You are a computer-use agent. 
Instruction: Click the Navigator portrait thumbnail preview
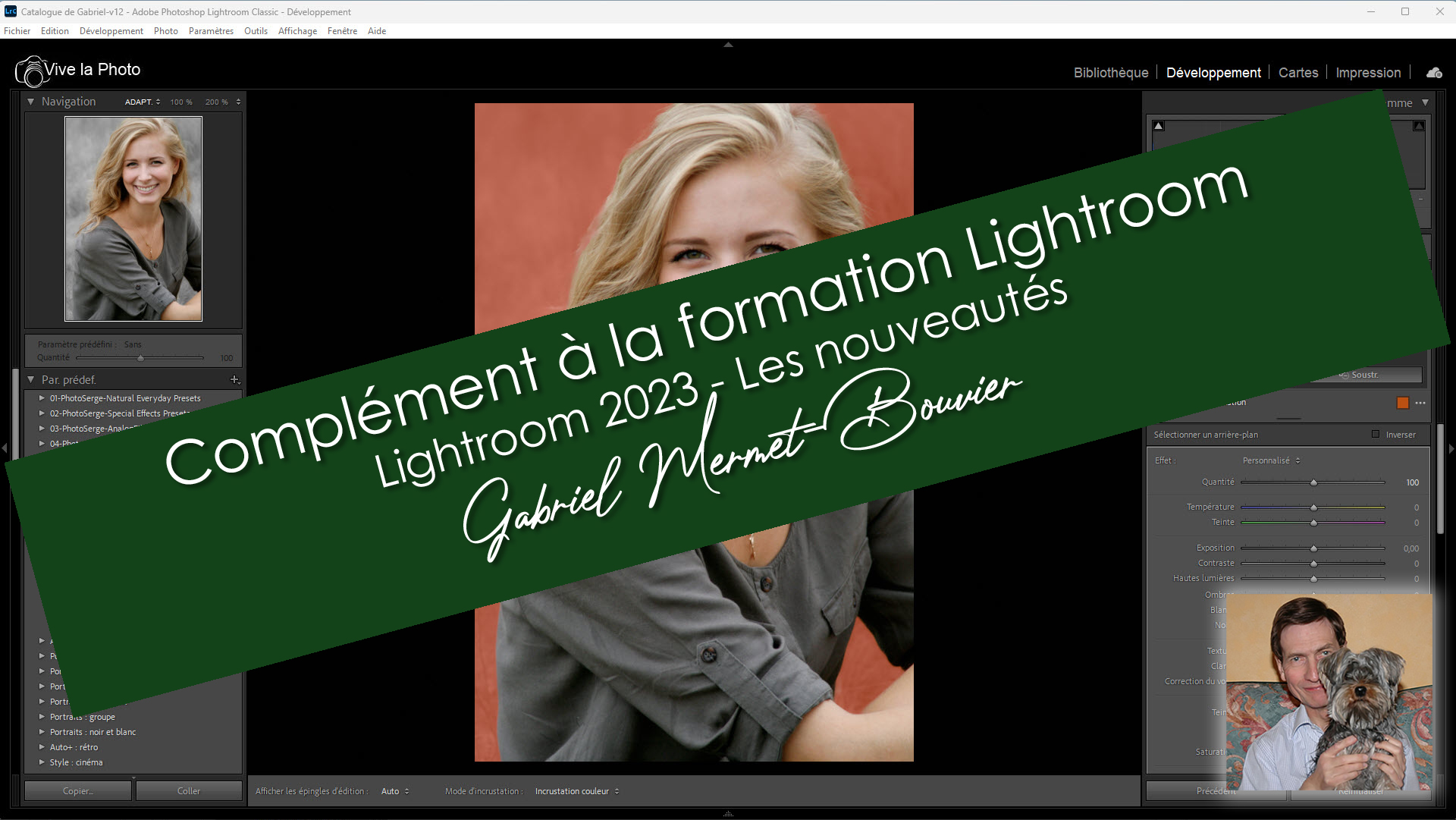[x=133, y=218]
